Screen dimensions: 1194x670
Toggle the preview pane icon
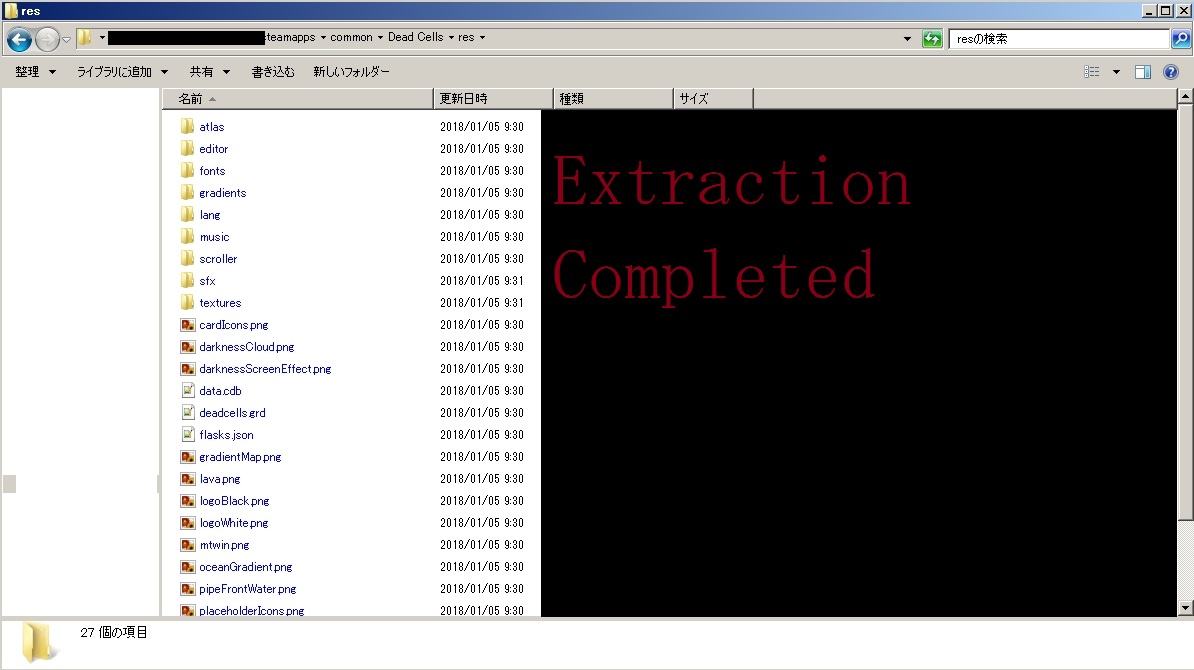point(1143,72)
